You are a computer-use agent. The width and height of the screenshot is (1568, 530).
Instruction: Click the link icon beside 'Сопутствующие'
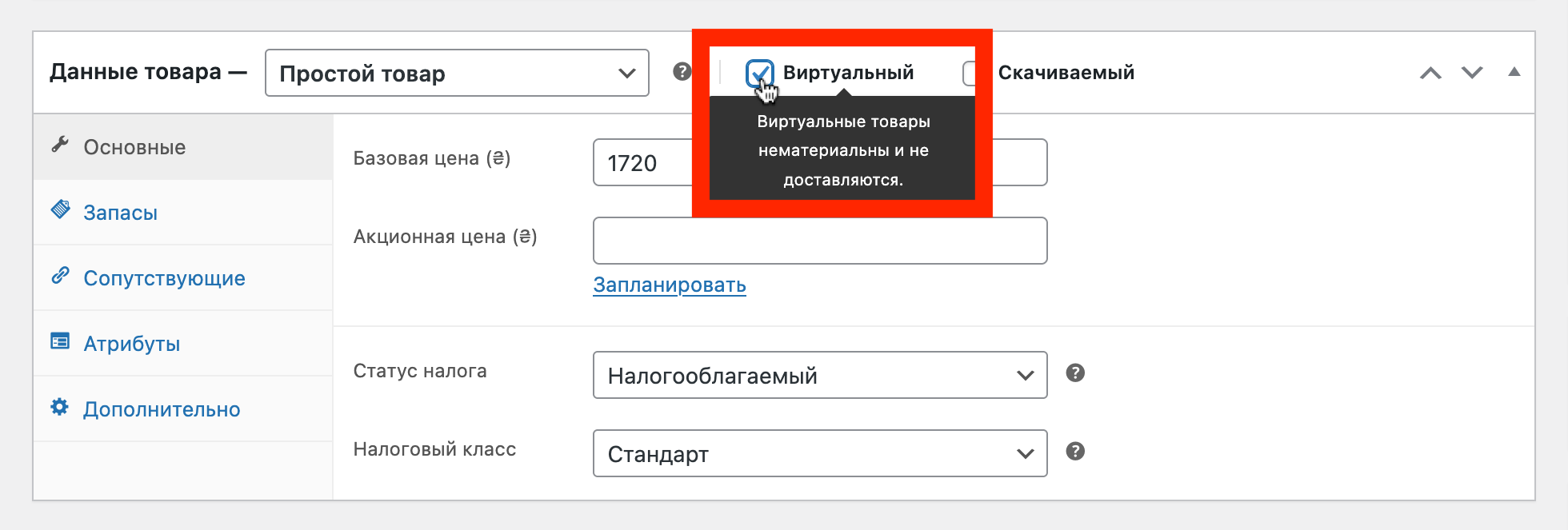coord(60,275)
